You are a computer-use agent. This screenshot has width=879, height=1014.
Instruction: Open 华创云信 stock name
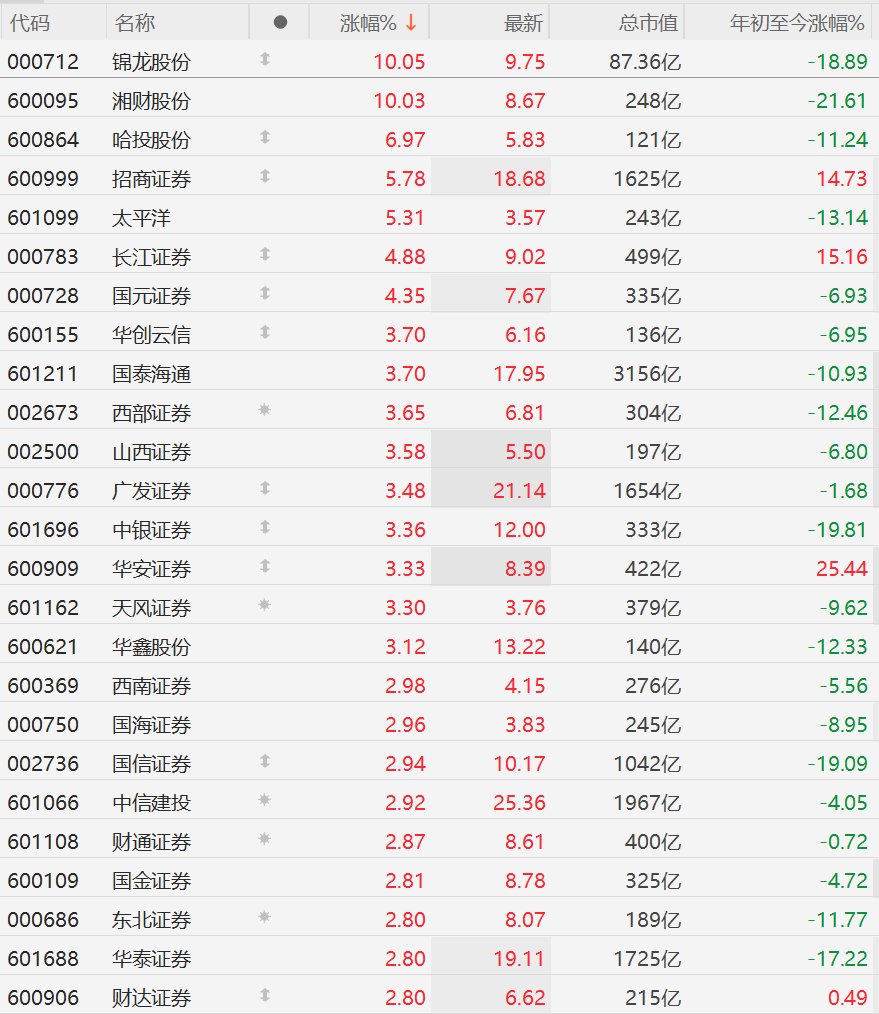click(151, 335)
